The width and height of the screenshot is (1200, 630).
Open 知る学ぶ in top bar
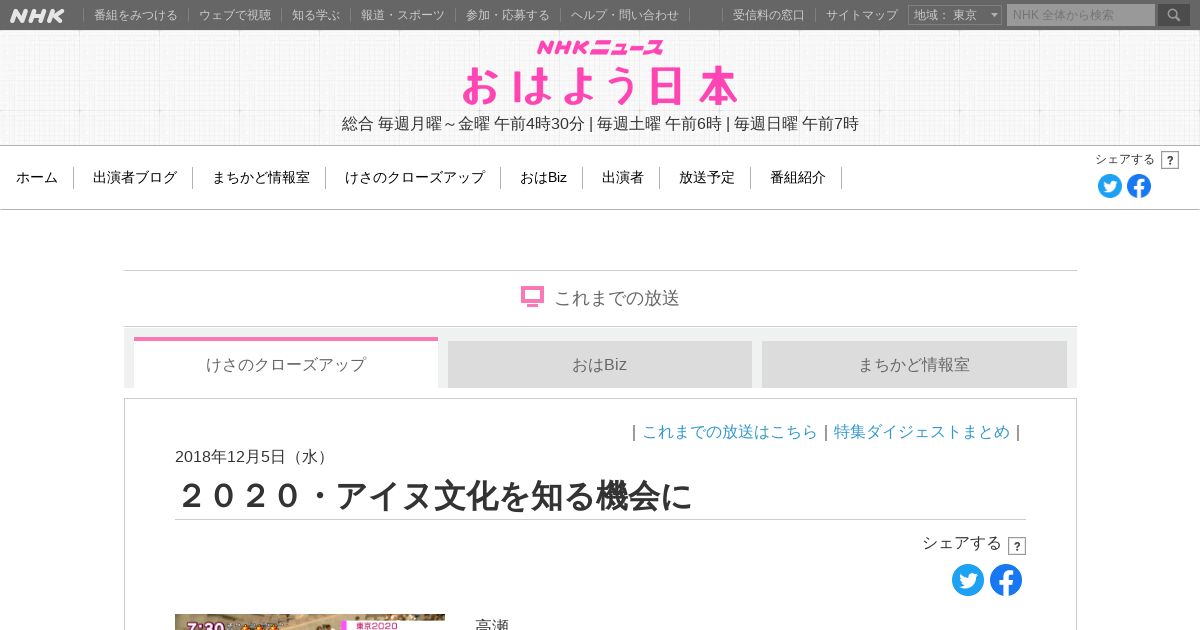point(316,15)
